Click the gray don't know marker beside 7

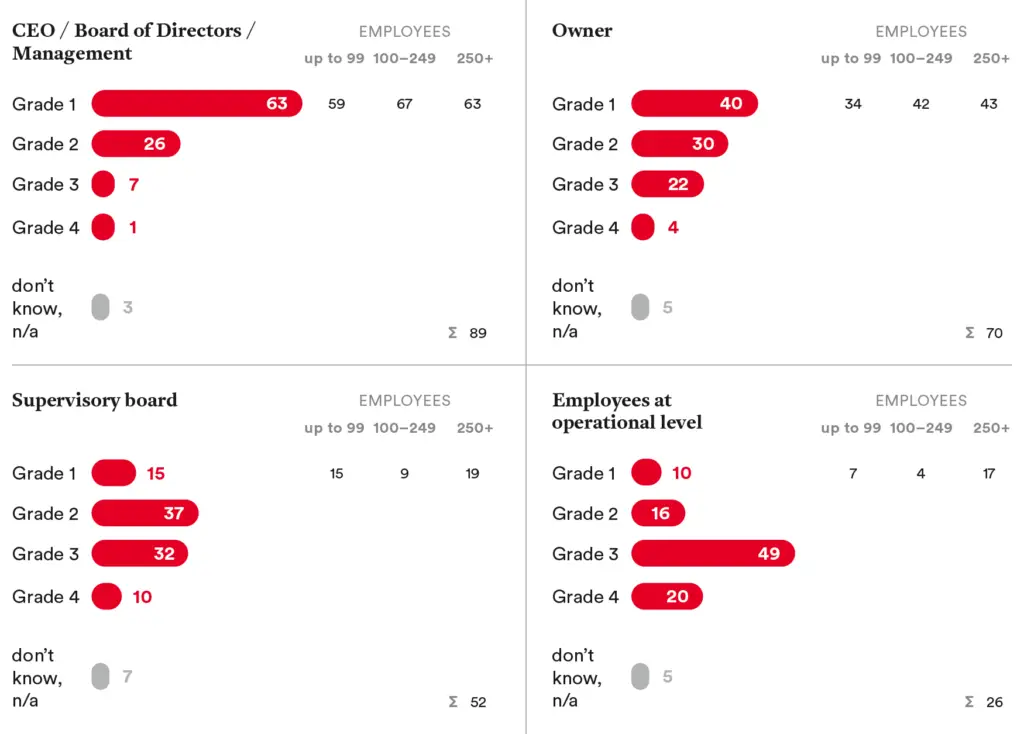click(100, 677)
